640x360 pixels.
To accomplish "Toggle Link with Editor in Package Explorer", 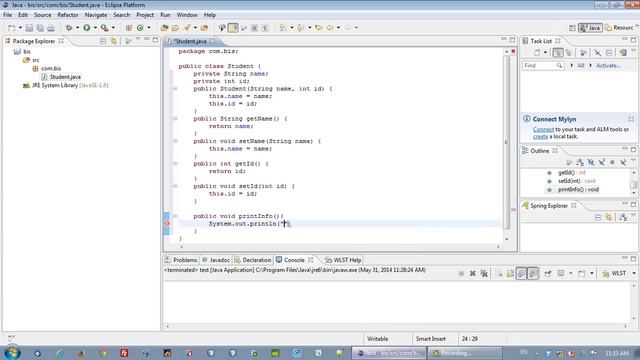I will 113,41.
